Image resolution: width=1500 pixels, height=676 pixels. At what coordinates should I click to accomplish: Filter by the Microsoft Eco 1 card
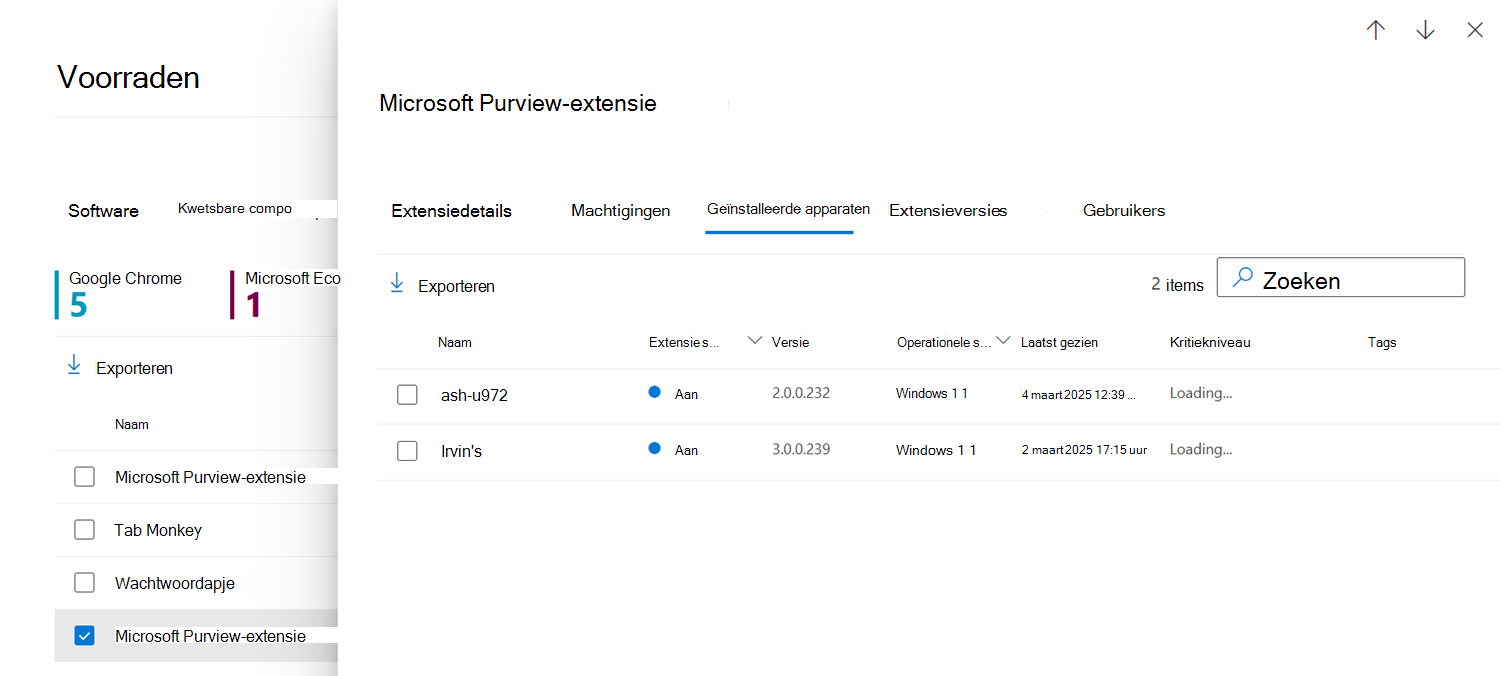pos(285,294)
